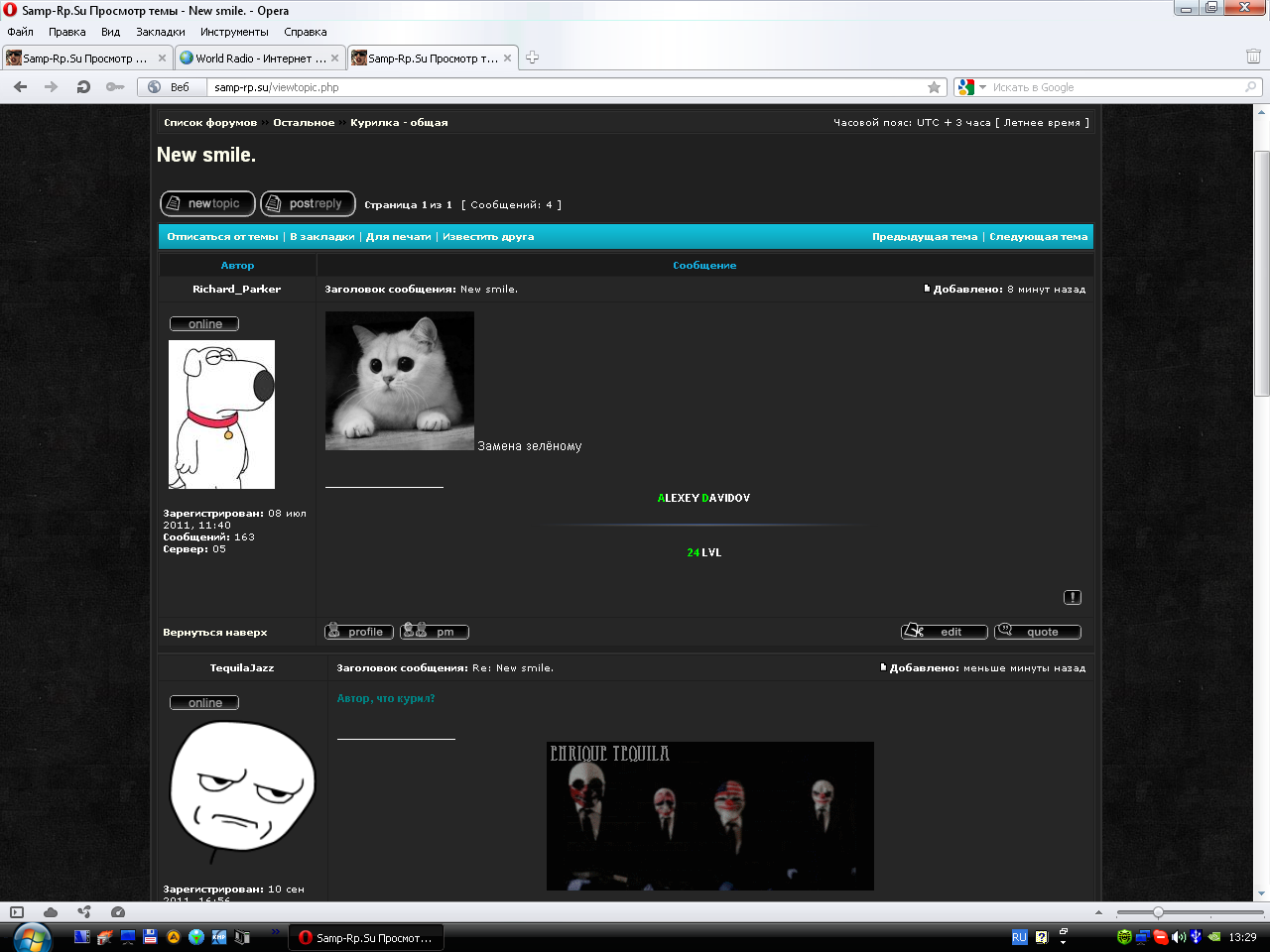Send pm to Richard_Parker
This screenshot has width=1270, height=952.
[435, 632]
